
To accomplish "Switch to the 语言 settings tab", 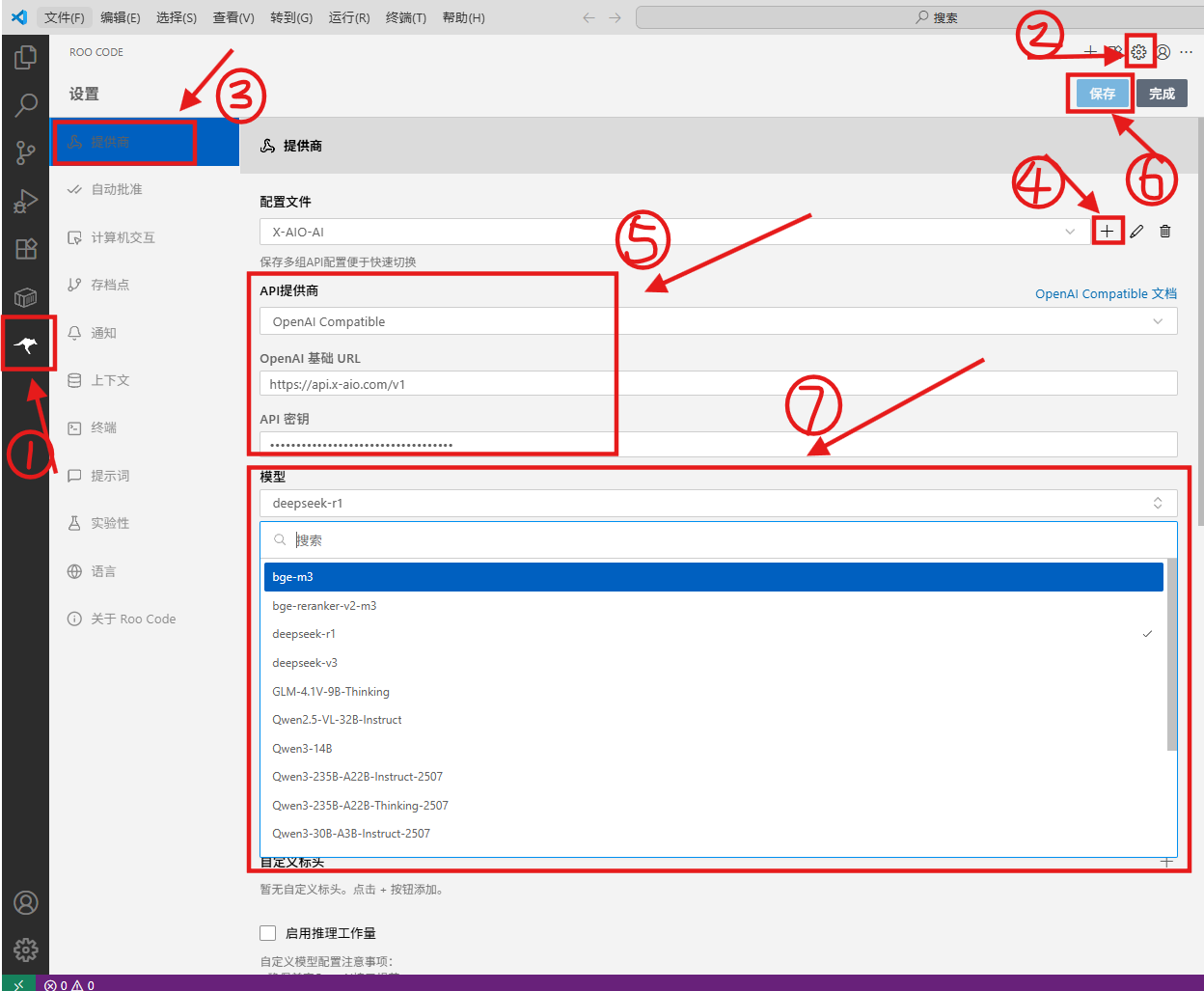I will click(x=145, y=571).
